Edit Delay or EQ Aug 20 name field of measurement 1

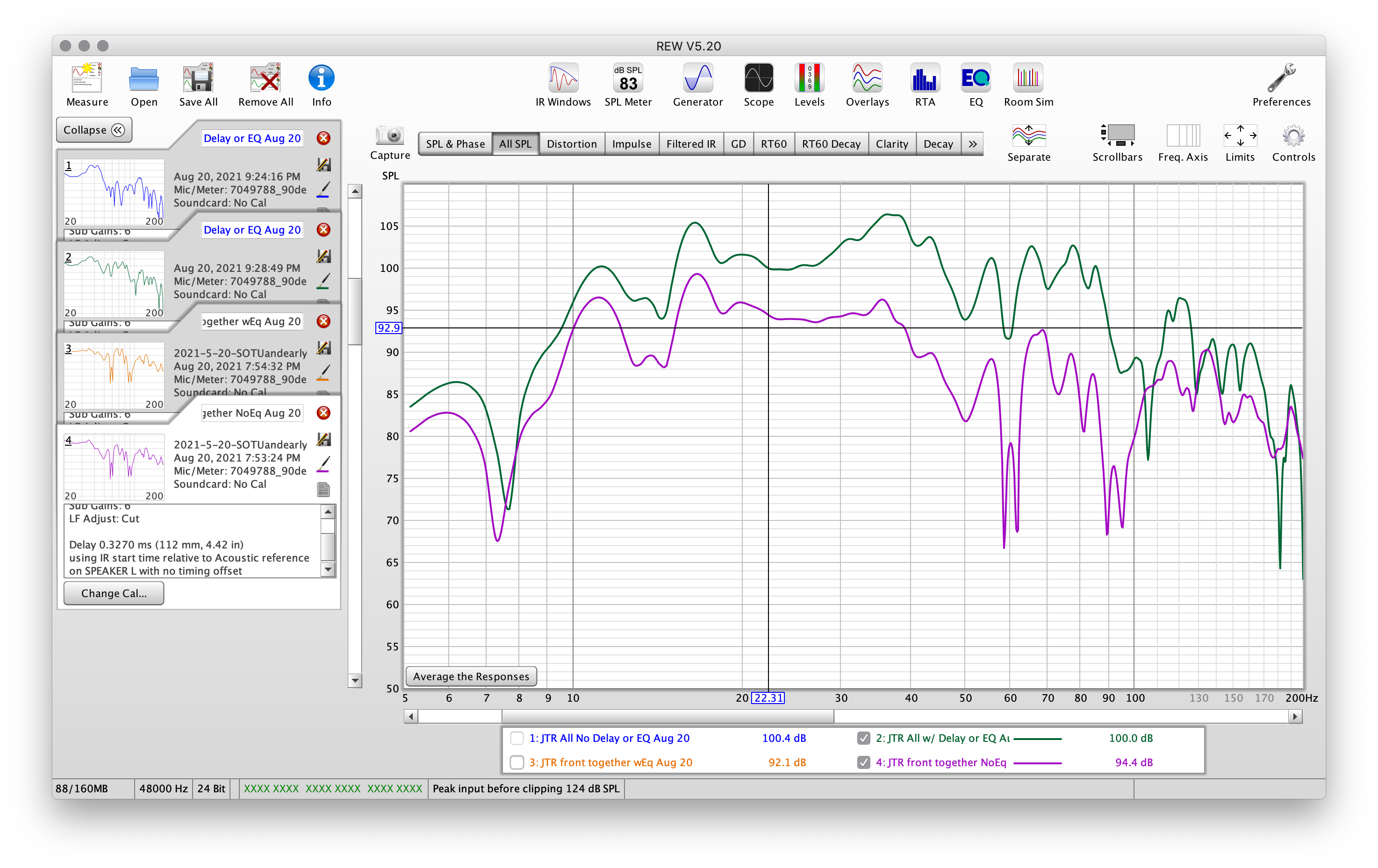point(252,138)
